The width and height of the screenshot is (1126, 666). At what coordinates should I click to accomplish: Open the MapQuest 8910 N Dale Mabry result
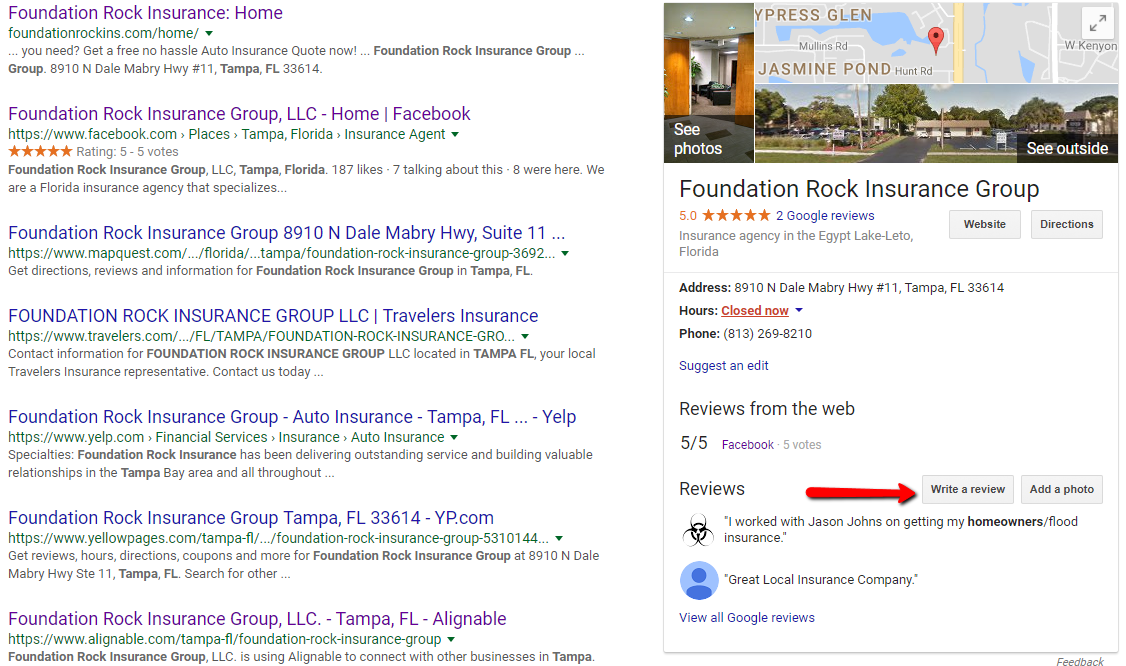(x=287, y=233)
